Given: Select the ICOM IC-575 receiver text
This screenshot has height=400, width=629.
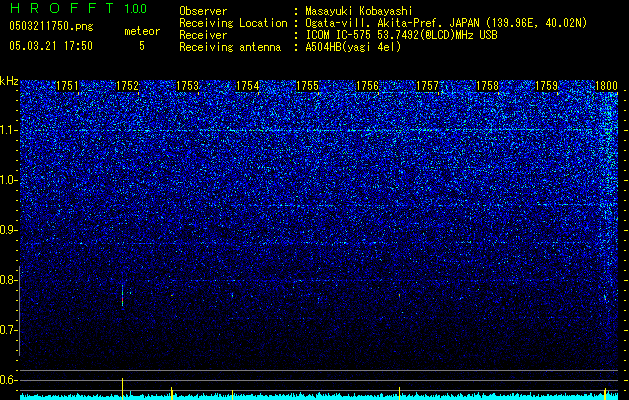Looking at the screenshot, I should click(401, 35).
